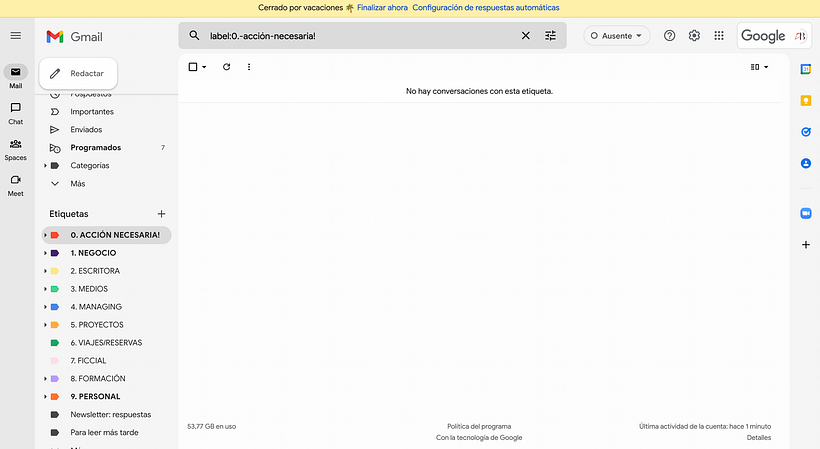Open the Para leer más tarde label
820x449 pixels.
pos(106,432)
